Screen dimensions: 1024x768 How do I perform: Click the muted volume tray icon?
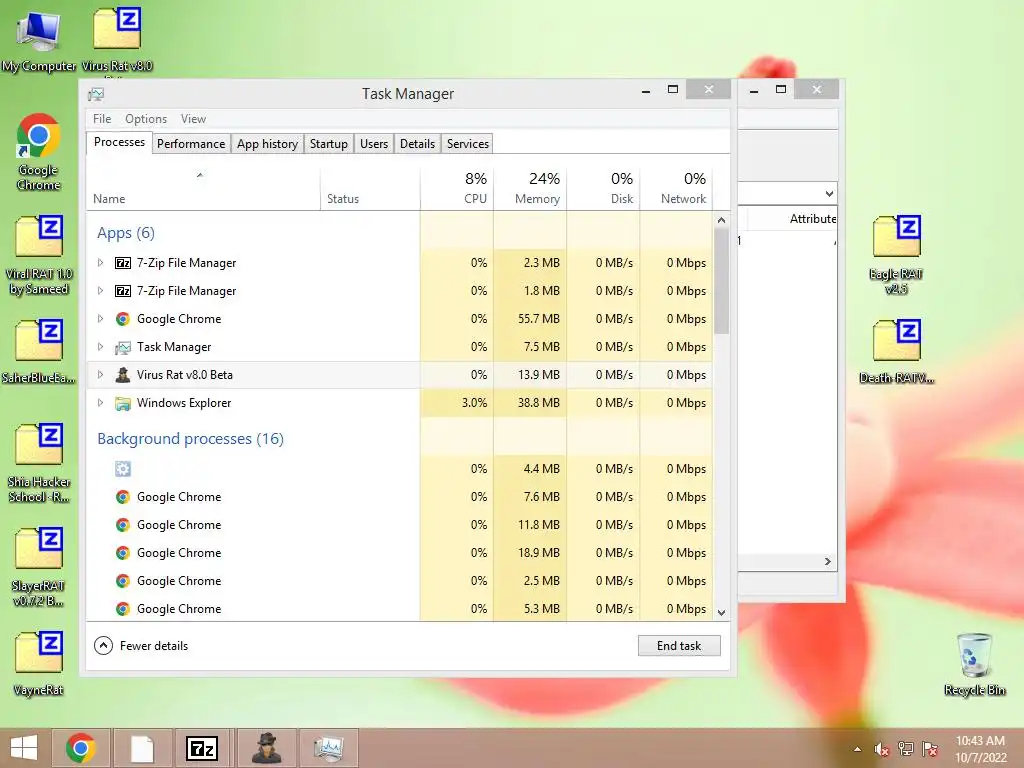click(x=882, y=749)
